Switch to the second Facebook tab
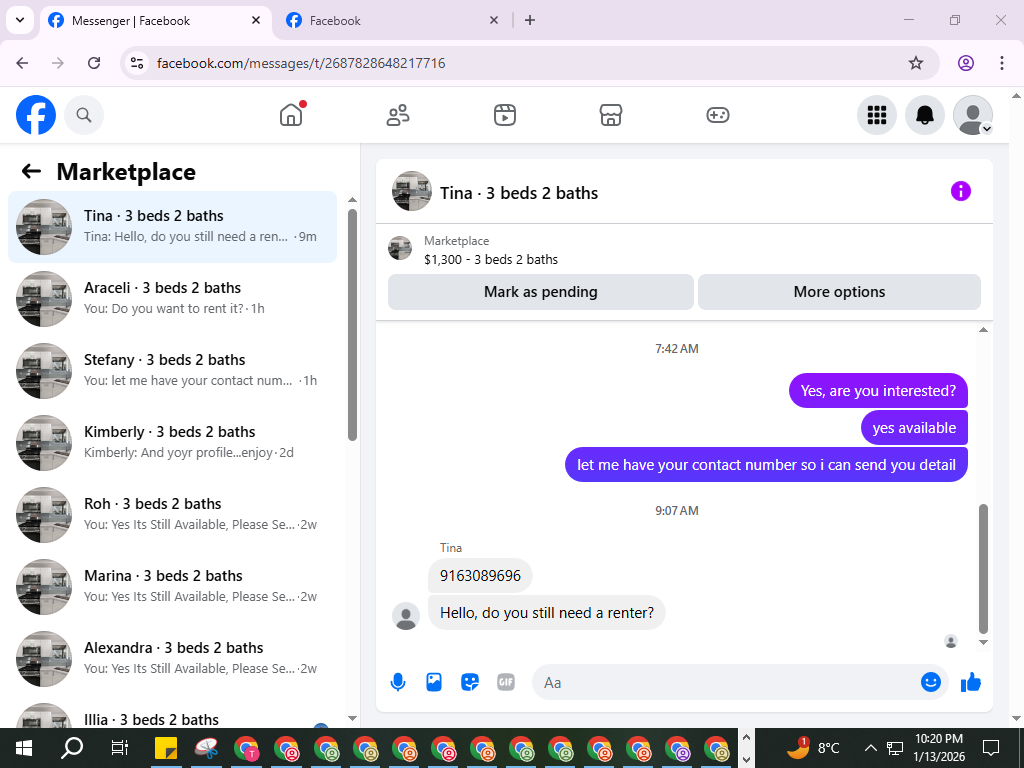Viewport: 1024px width, 768px height. pyautogui.click(x=392, y=20)
